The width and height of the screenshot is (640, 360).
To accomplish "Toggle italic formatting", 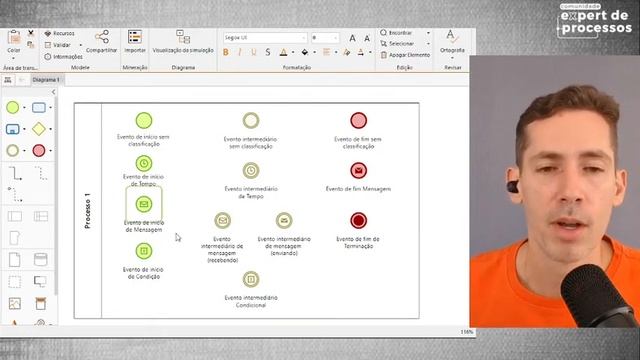I will 240,52.
